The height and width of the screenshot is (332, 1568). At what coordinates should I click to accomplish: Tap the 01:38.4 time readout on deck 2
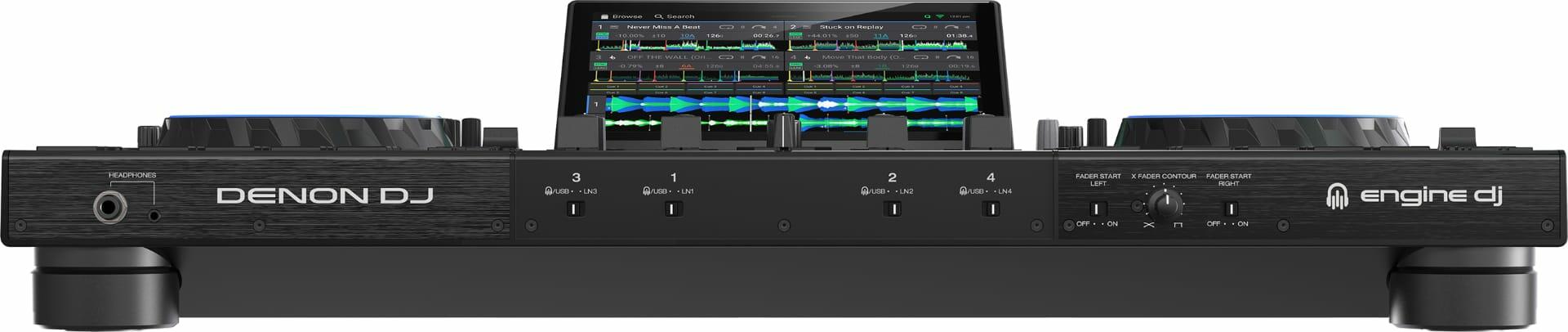pyautogui.click(x=960, y=36)
